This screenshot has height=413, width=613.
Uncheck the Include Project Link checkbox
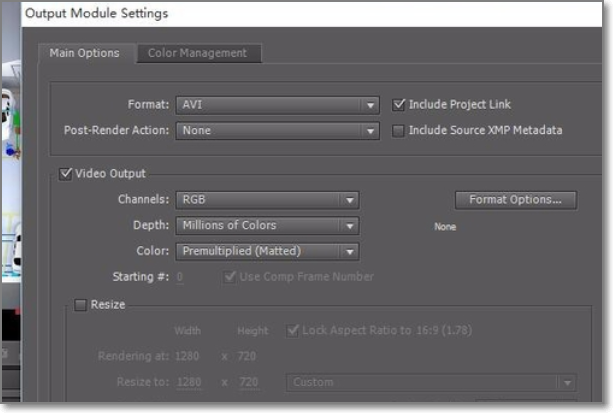(400, 104)
